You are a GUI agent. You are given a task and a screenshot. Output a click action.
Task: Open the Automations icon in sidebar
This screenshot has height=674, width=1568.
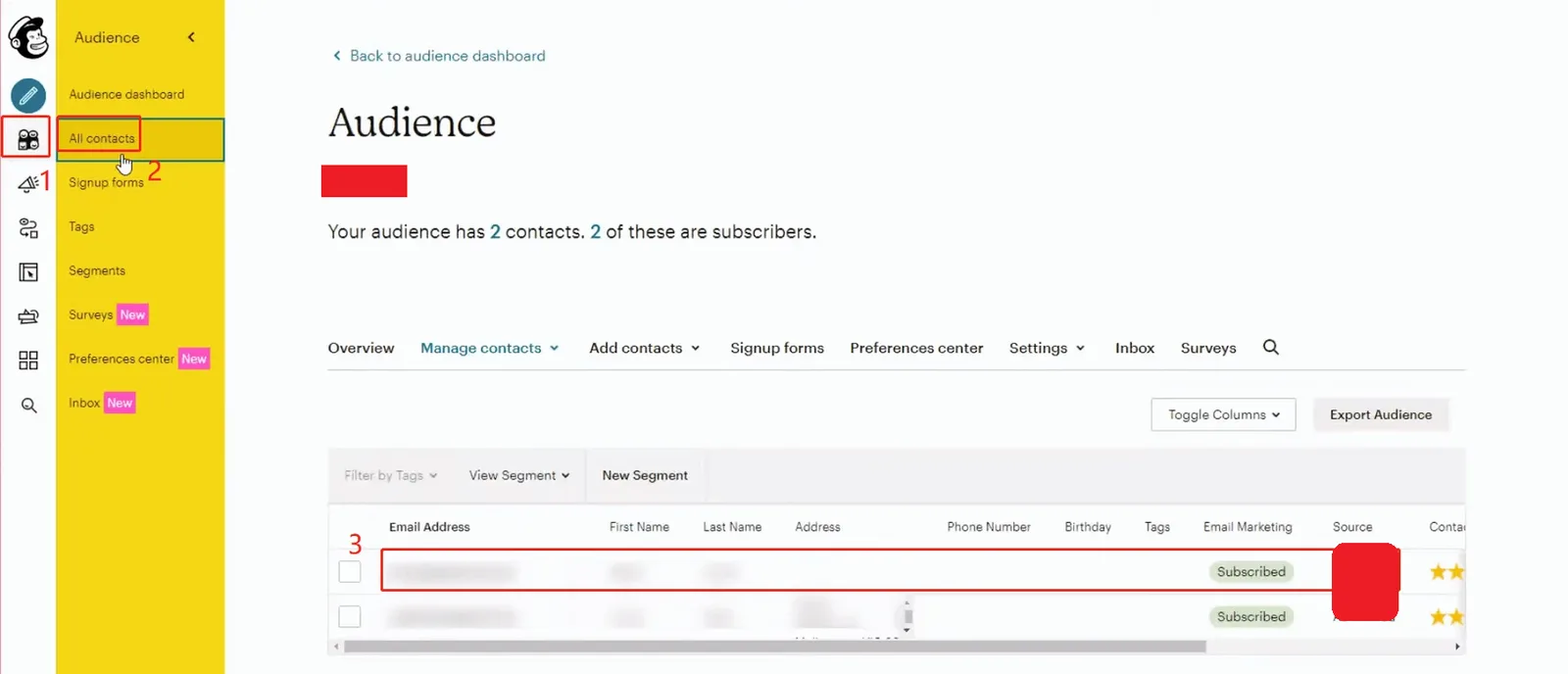(28, 228)
